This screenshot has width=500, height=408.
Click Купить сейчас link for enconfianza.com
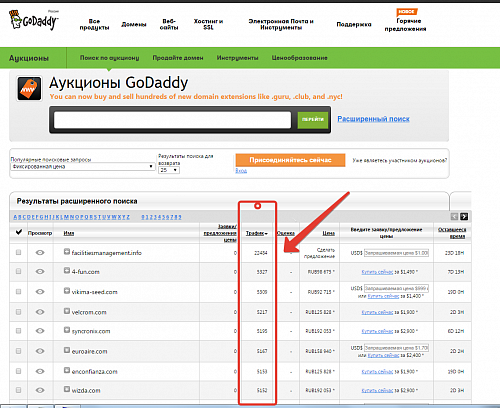(377, 372)
